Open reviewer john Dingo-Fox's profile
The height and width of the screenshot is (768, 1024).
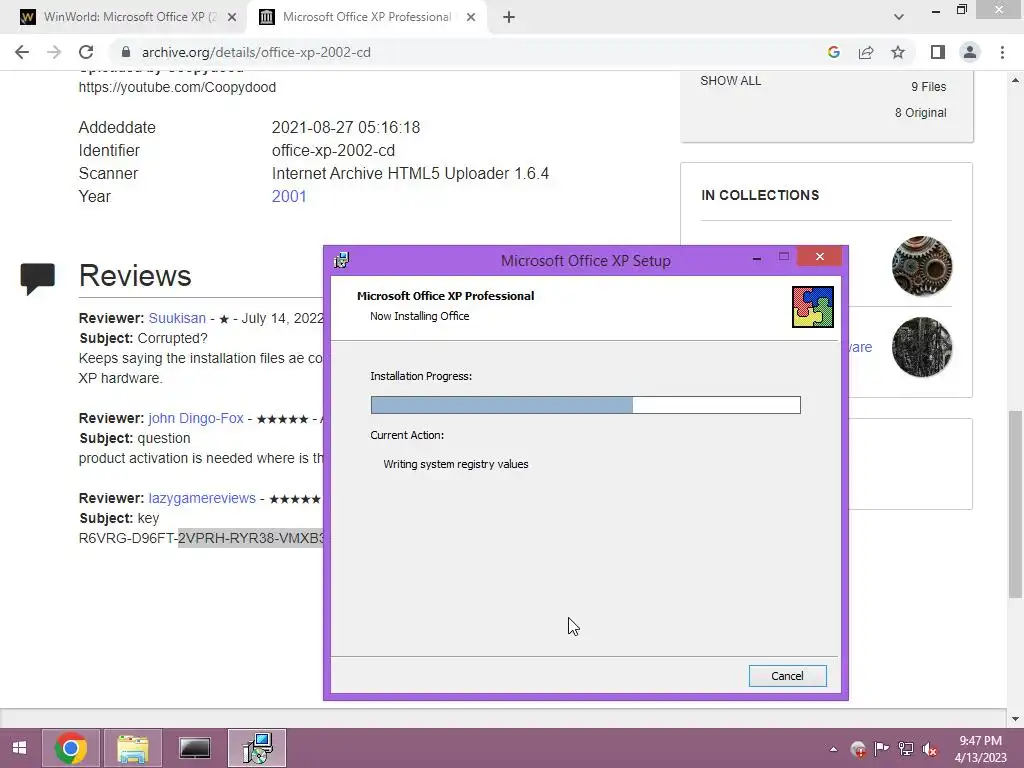coord(196,418)
